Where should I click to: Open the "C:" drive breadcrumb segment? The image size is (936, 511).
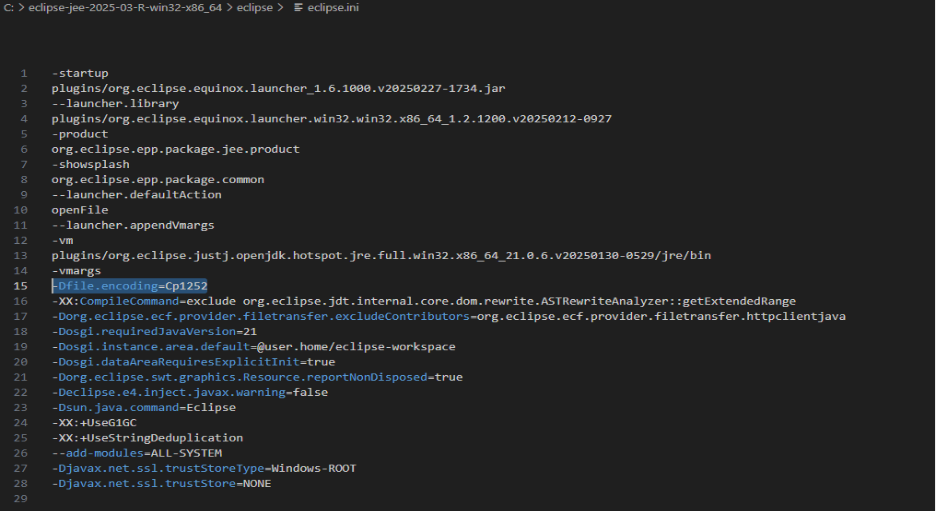(x=9, y=8)
